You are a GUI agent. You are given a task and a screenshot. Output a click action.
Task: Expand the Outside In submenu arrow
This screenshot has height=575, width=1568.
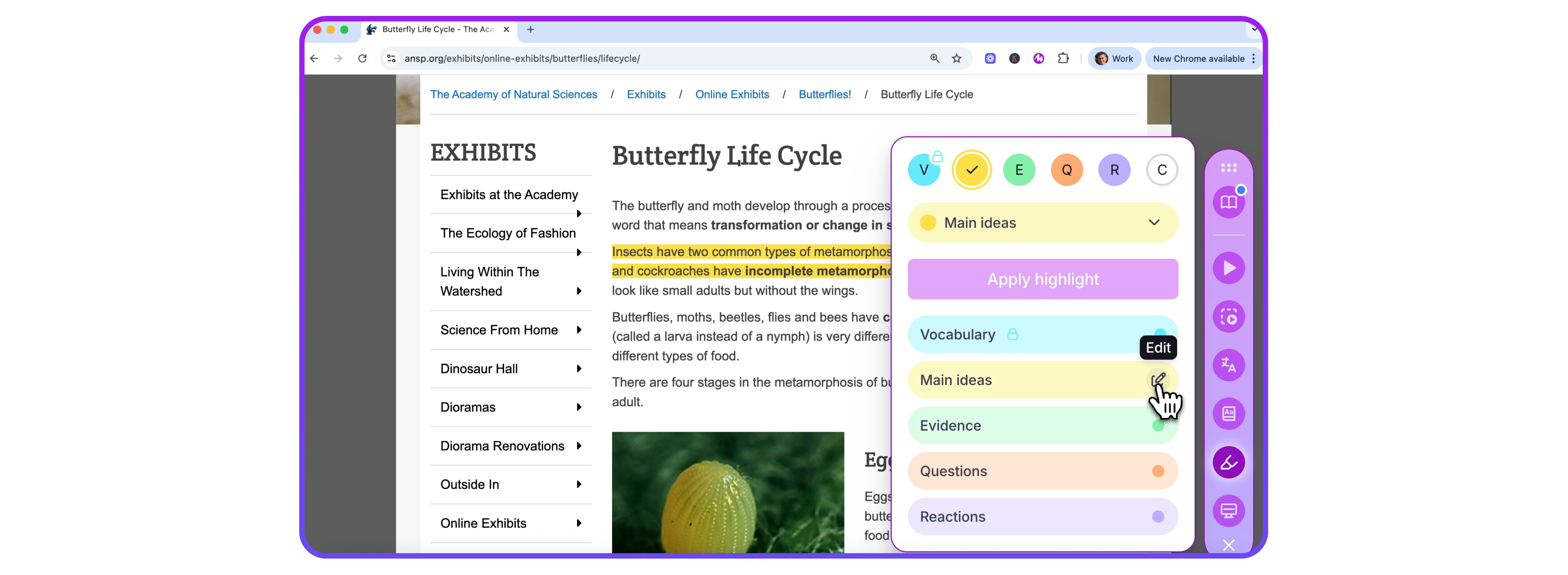[579, 484]
